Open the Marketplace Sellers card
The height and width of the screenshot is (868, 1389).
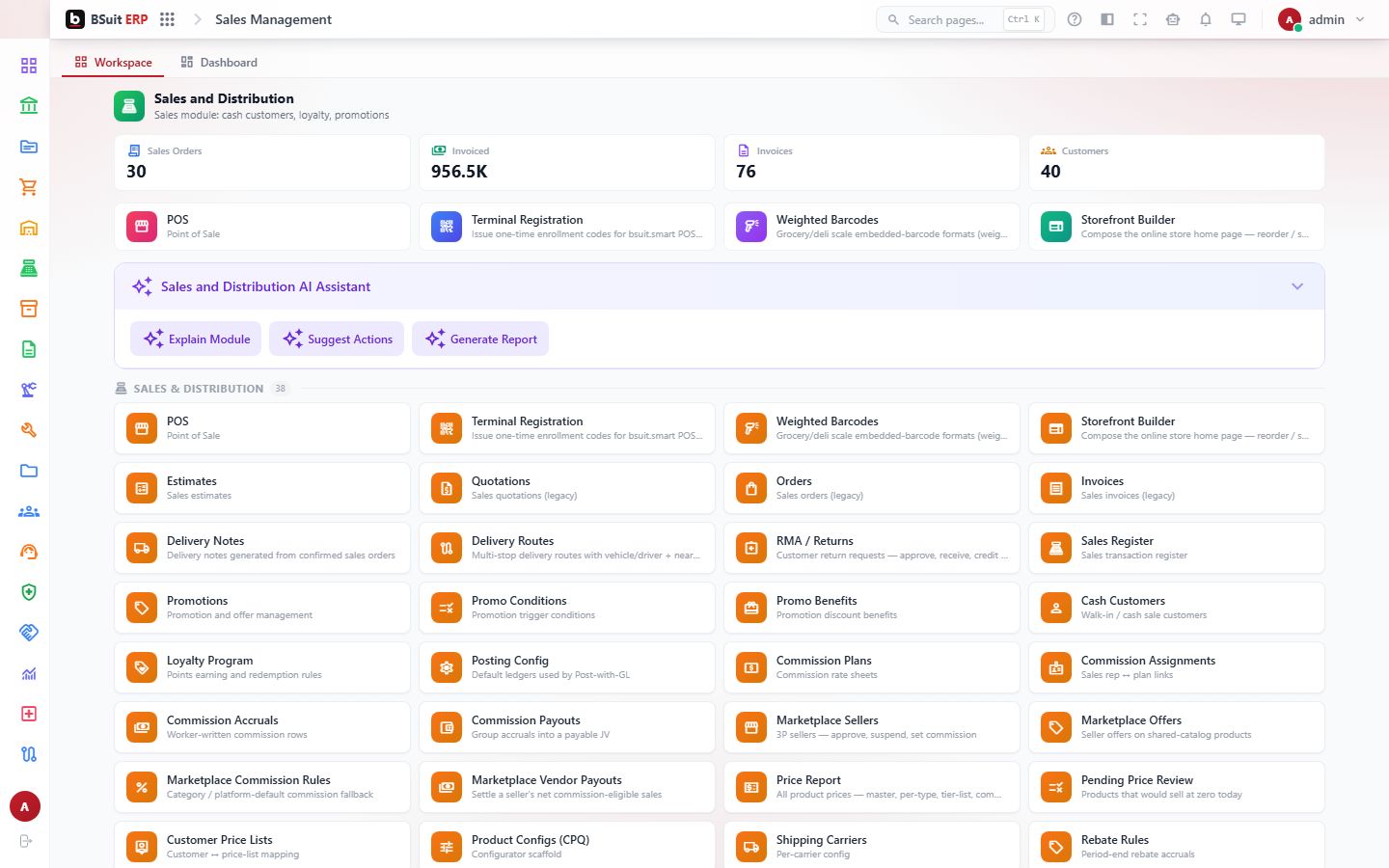click(872, 727)
